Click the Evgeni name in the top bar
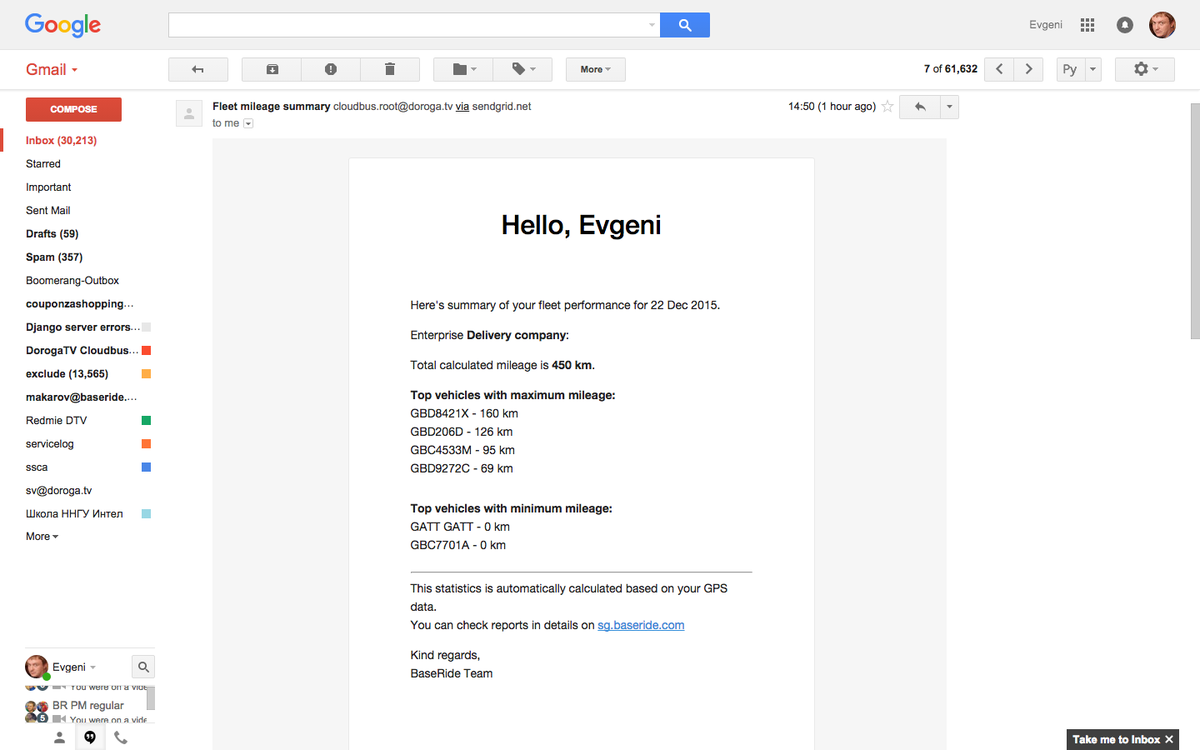Viewport: 1200px width, 750px height. [1046, 25]
